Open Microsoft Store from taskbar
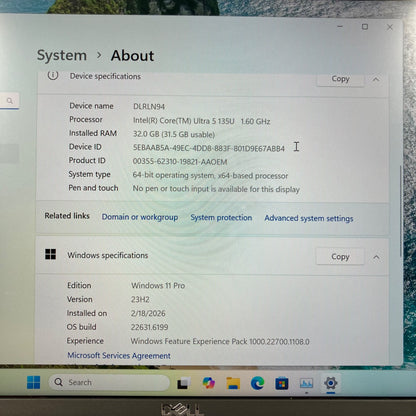The width and height of the screenshot is (416, 416). click(x=282, y=383)
